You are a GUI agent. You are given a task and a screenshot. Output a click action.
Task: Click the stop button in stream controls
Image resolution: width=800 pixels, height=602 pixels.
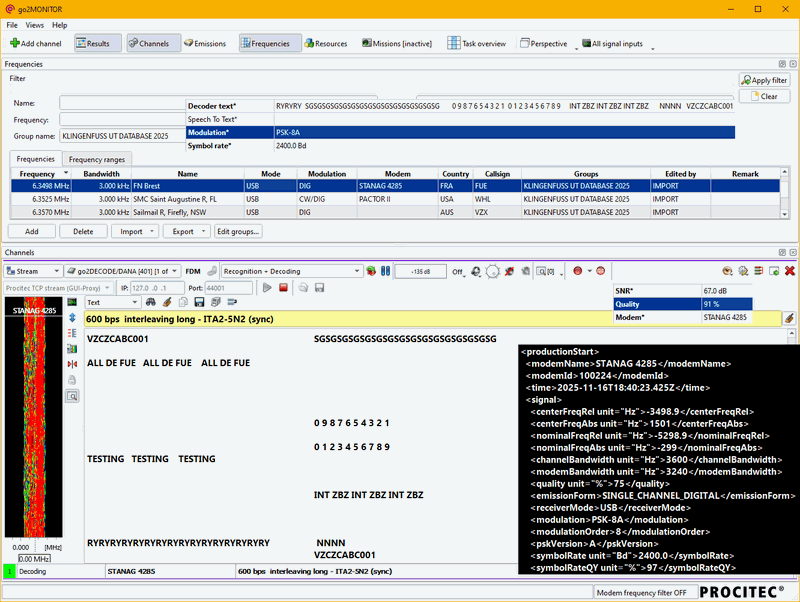pyautogui.click(x=283, y=288)
